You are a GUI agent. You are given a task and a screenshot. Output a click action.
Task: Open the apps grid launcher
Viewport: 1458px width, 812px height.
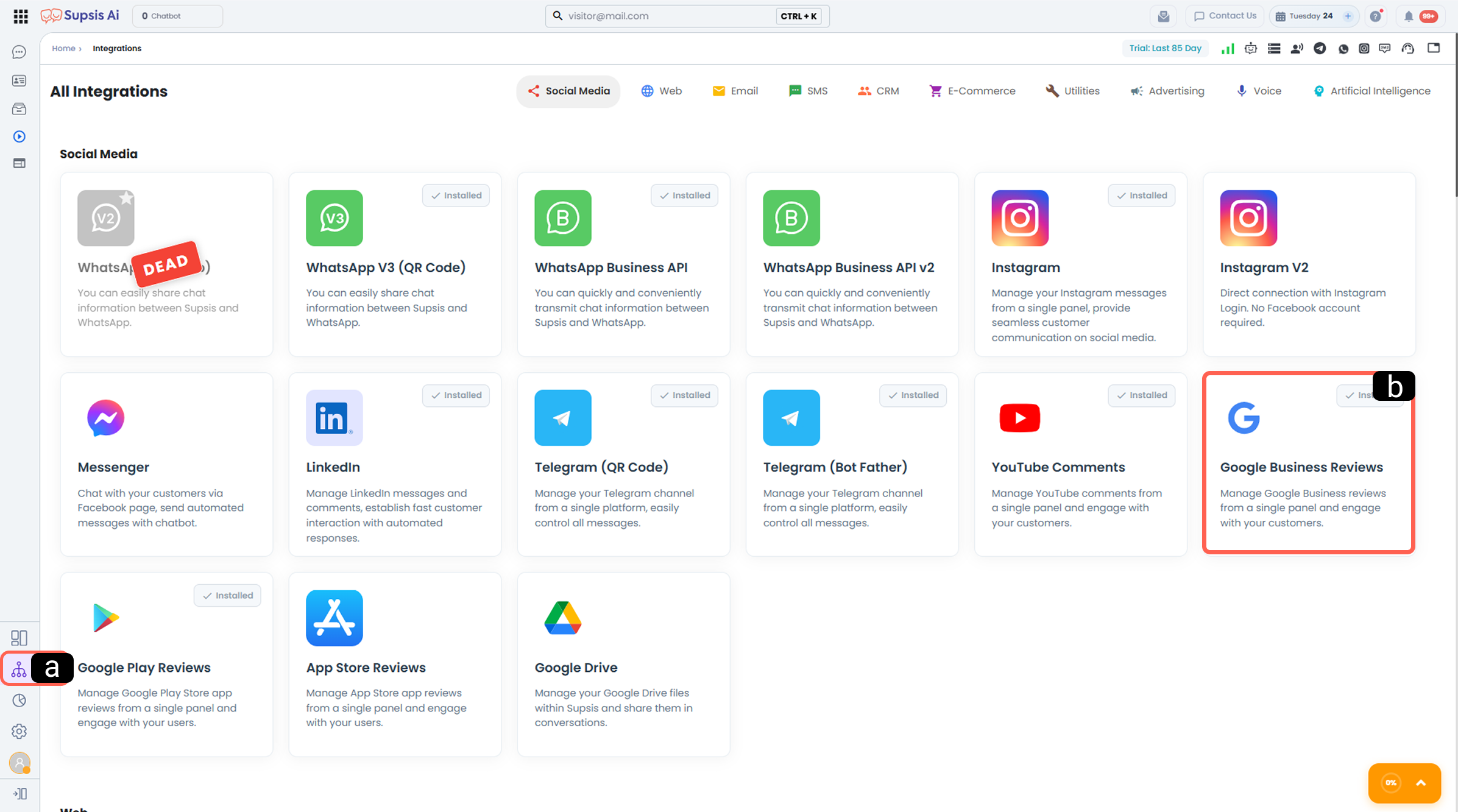click(21, 16)
